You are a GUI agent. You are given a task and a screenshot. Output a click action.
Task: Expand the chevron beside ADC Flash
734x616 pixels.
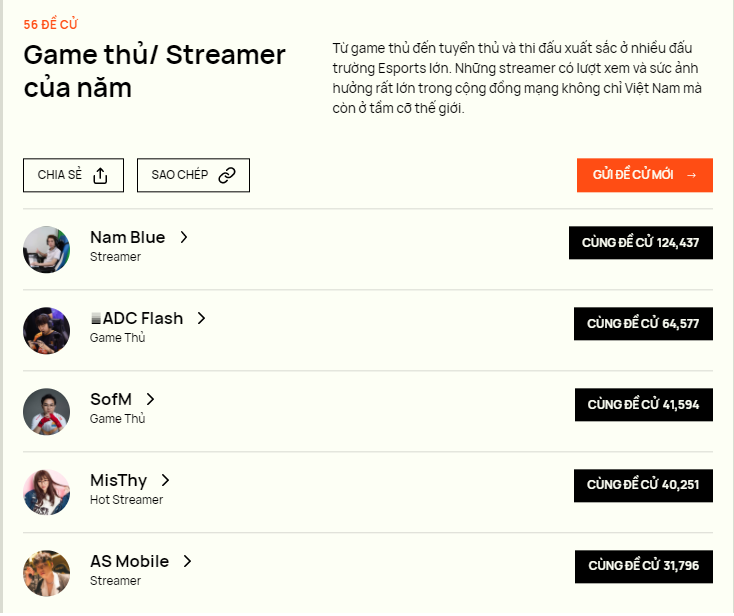[x=201, y=318]
